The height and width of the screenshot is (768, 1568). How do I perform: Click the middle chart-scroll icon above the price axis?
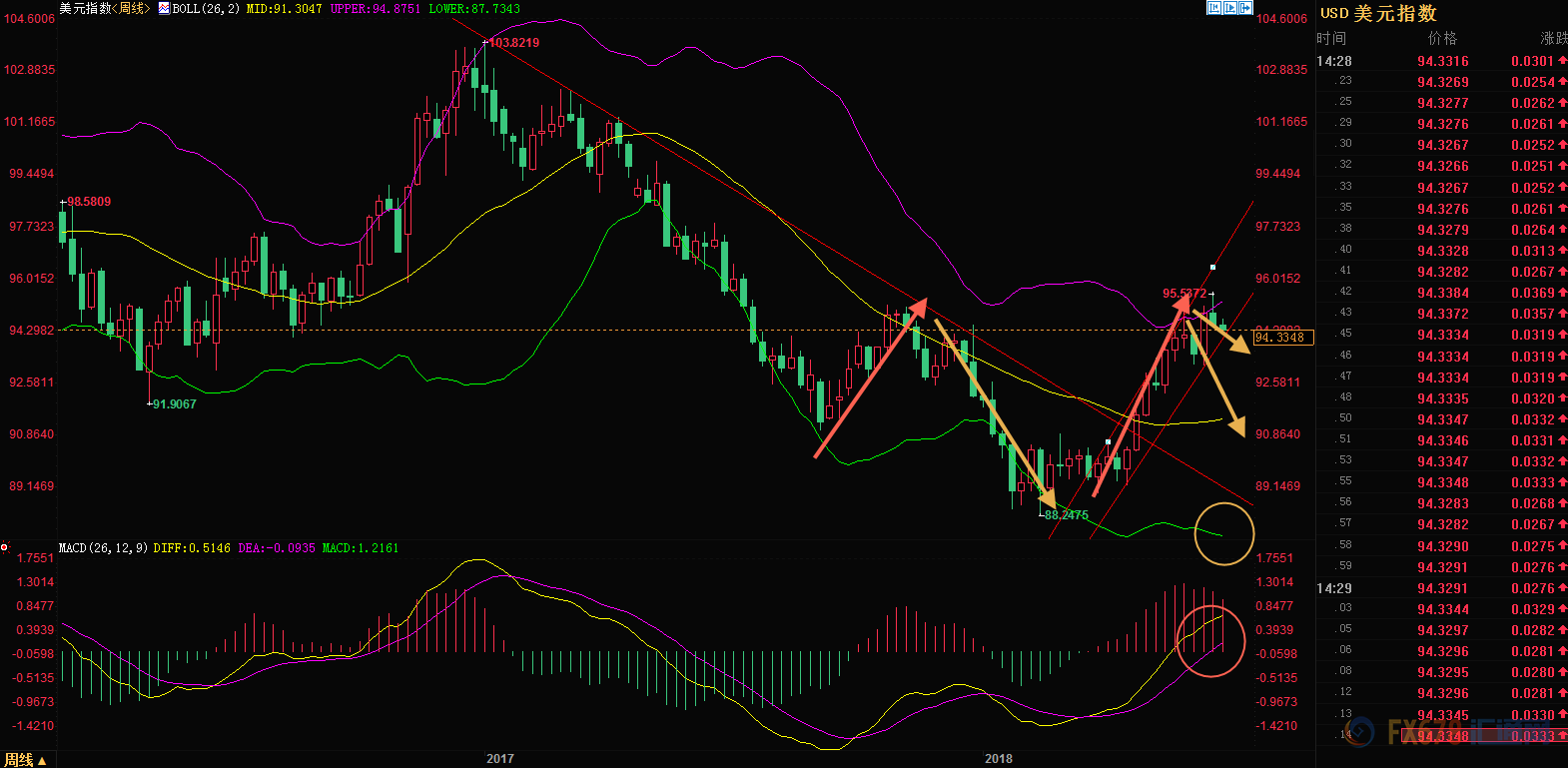coord(1230,8)
